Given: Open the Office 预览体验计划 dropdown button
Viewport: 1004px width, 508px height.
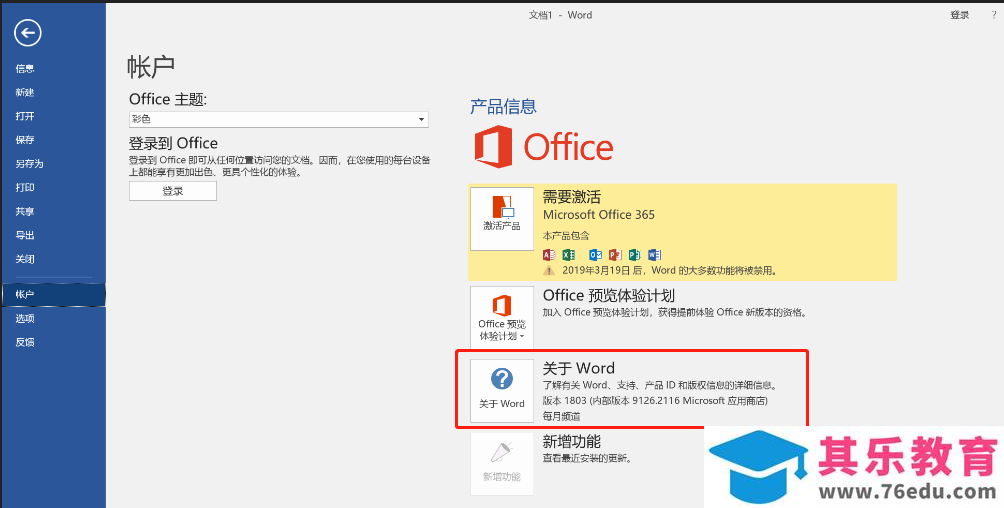Looking at the screenshot, I should [x=502, y=316].
